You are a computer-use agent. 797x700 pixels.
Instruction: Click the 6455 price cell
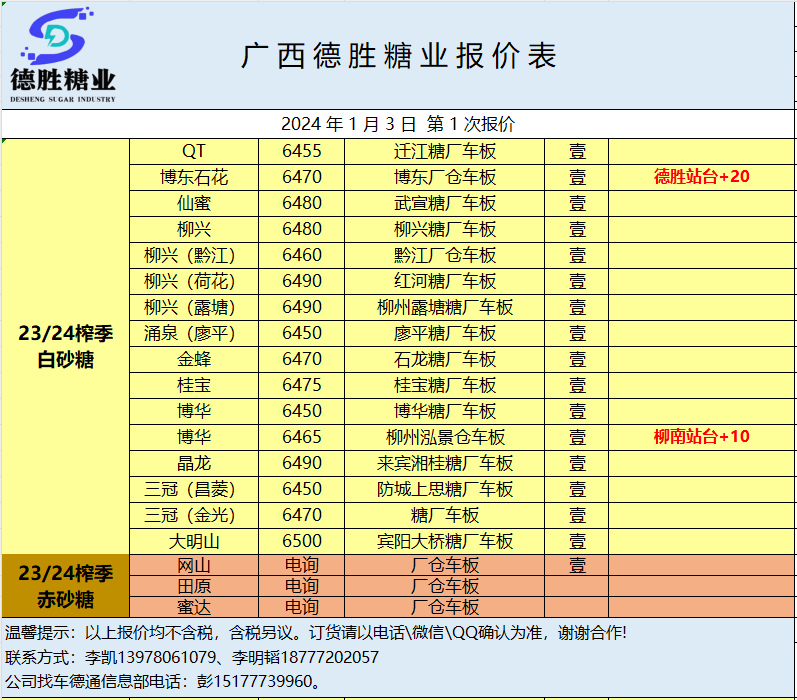[x=302, y=151]
